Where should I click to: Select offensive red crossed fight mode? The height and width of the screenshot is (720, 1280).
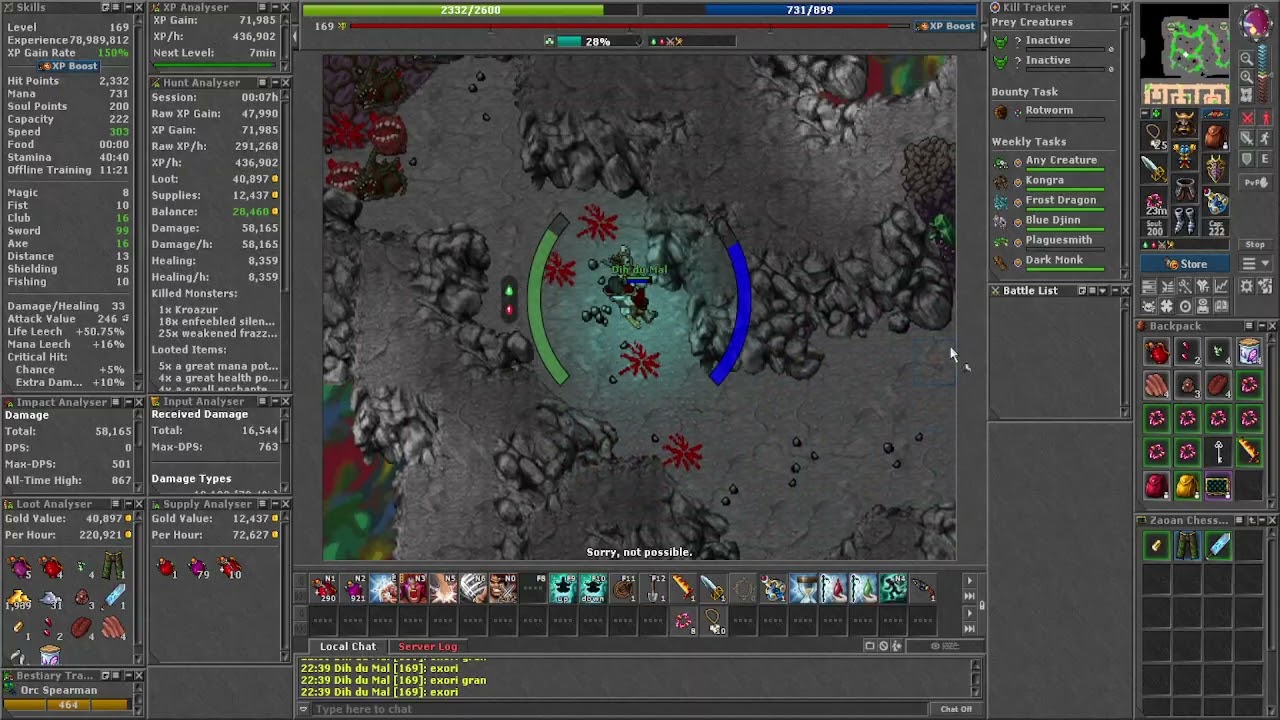(x=1248, y=118)
